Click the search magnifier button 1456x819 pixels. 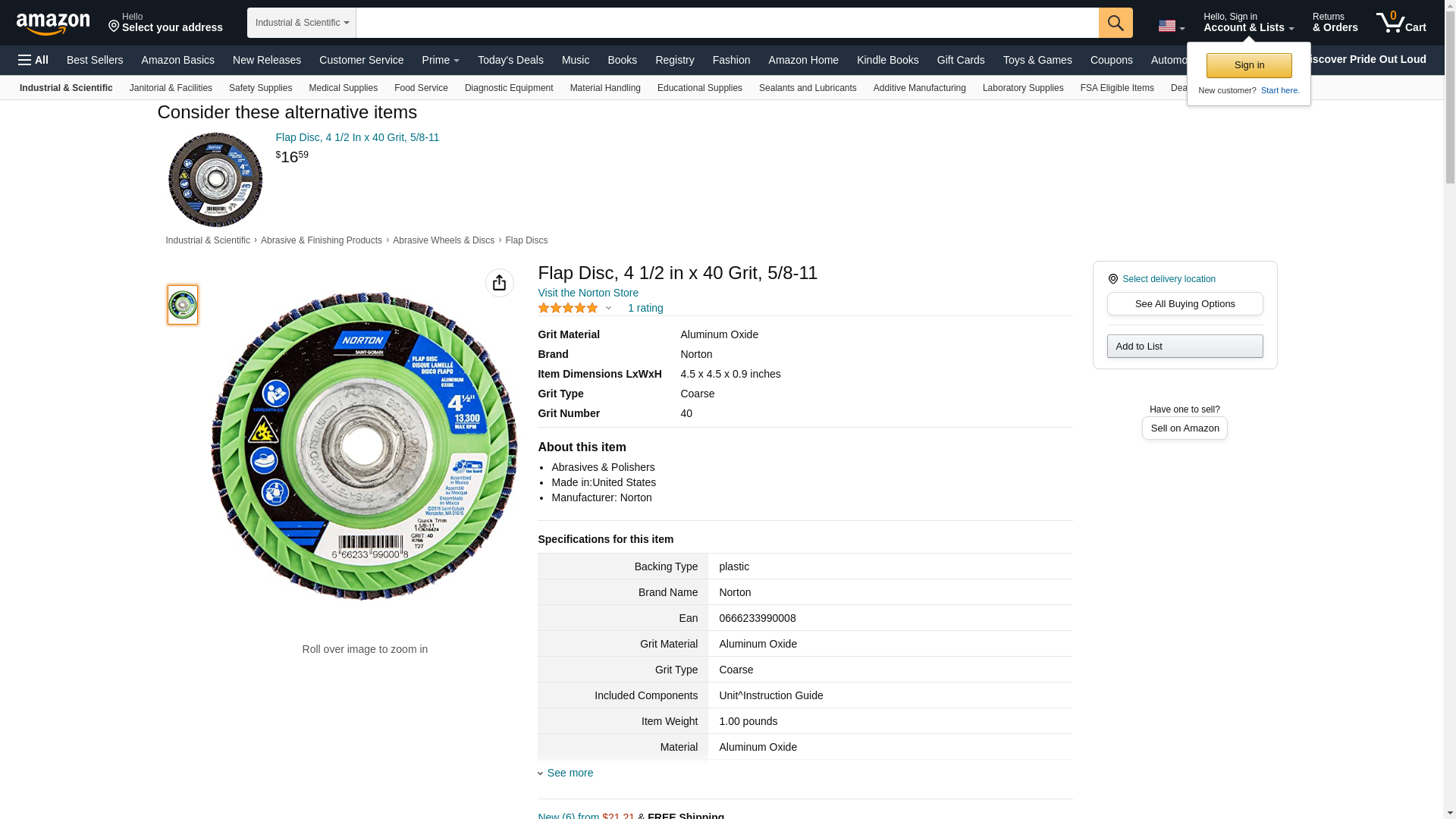click(1115, 23)
